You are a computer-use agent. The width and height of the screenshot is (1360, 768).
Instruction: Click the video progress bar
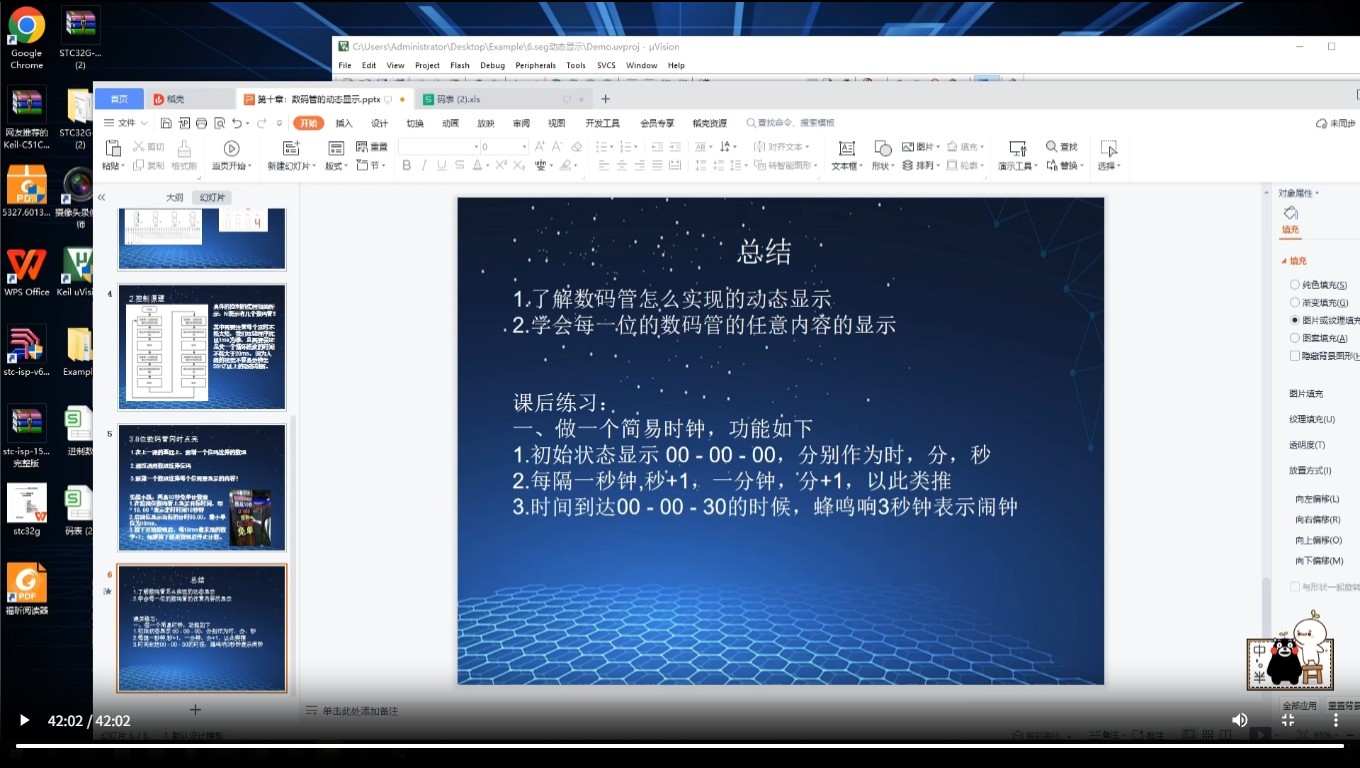[680, 745]
